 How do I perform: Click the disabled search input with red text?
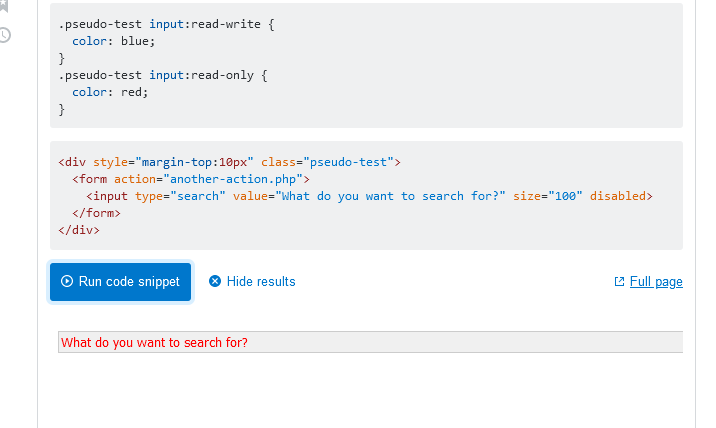click(370, 343)
